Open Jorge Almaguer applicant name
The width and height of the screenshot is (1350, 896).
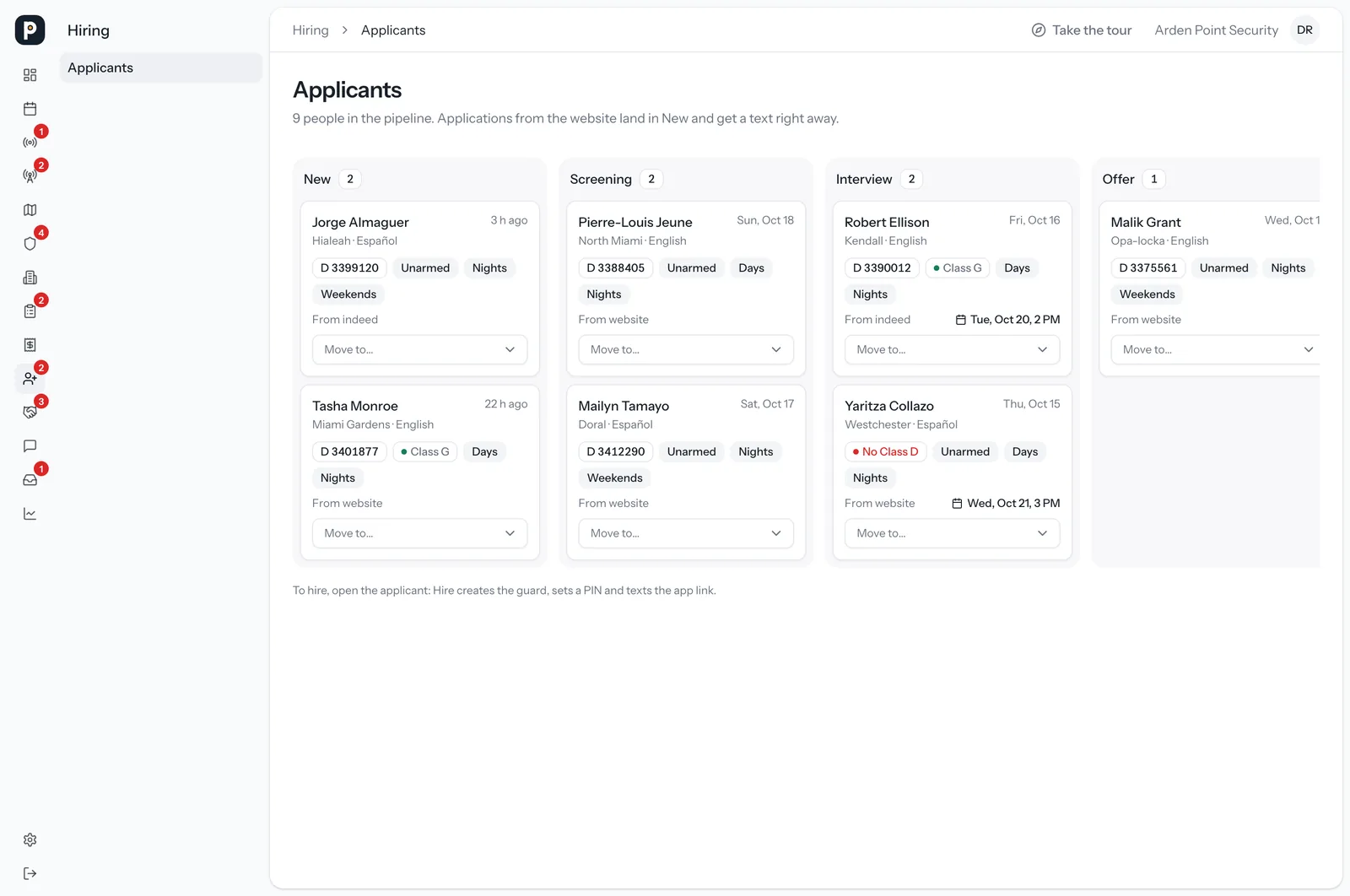click(360, 222)
